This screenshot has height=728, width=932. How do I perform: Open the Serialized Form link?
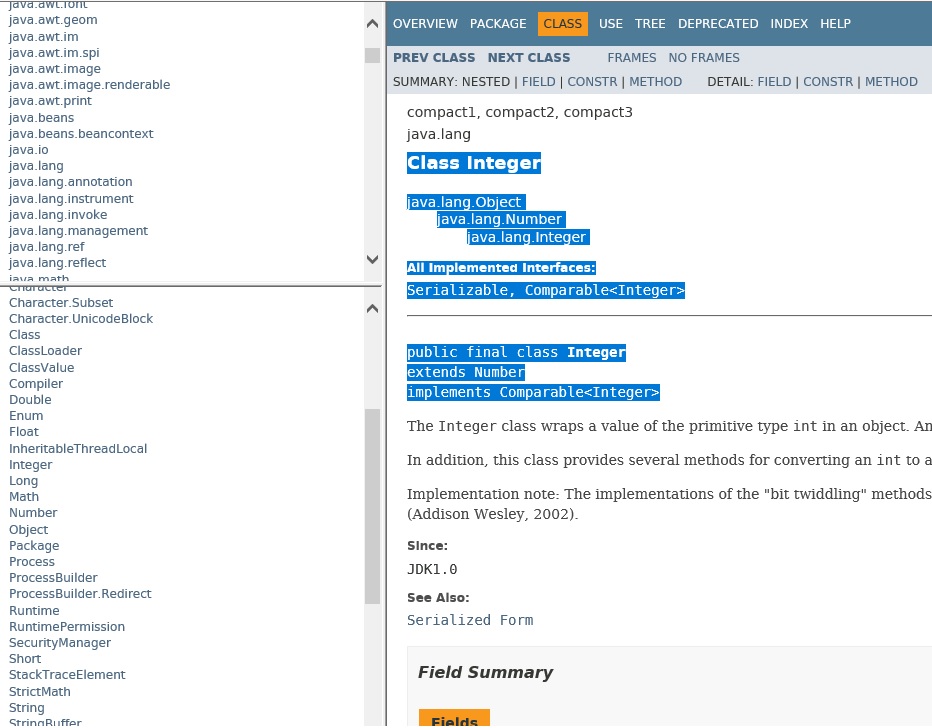[470, 620]
